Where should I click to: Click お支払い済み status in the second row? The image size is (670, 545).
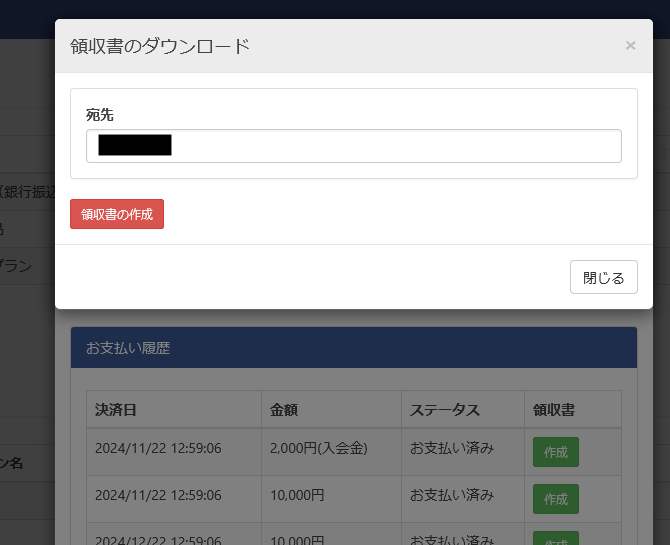452,494
